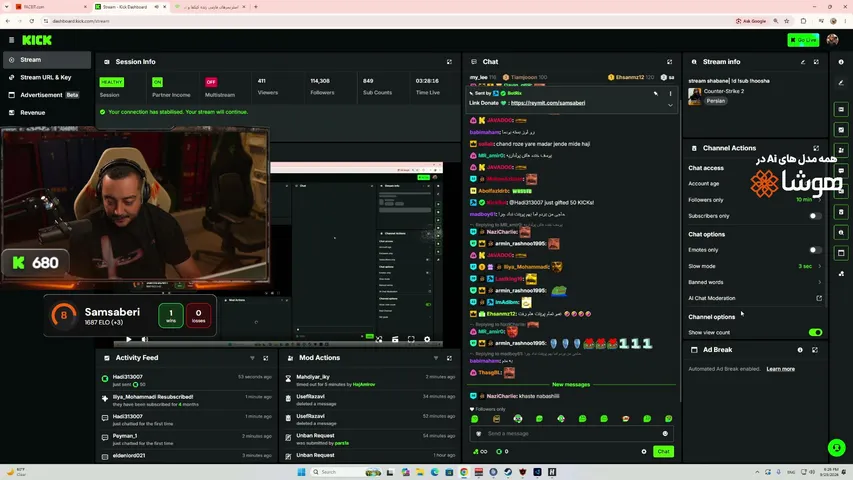Open Mahdiyar_iky timed out mod action

370,380
